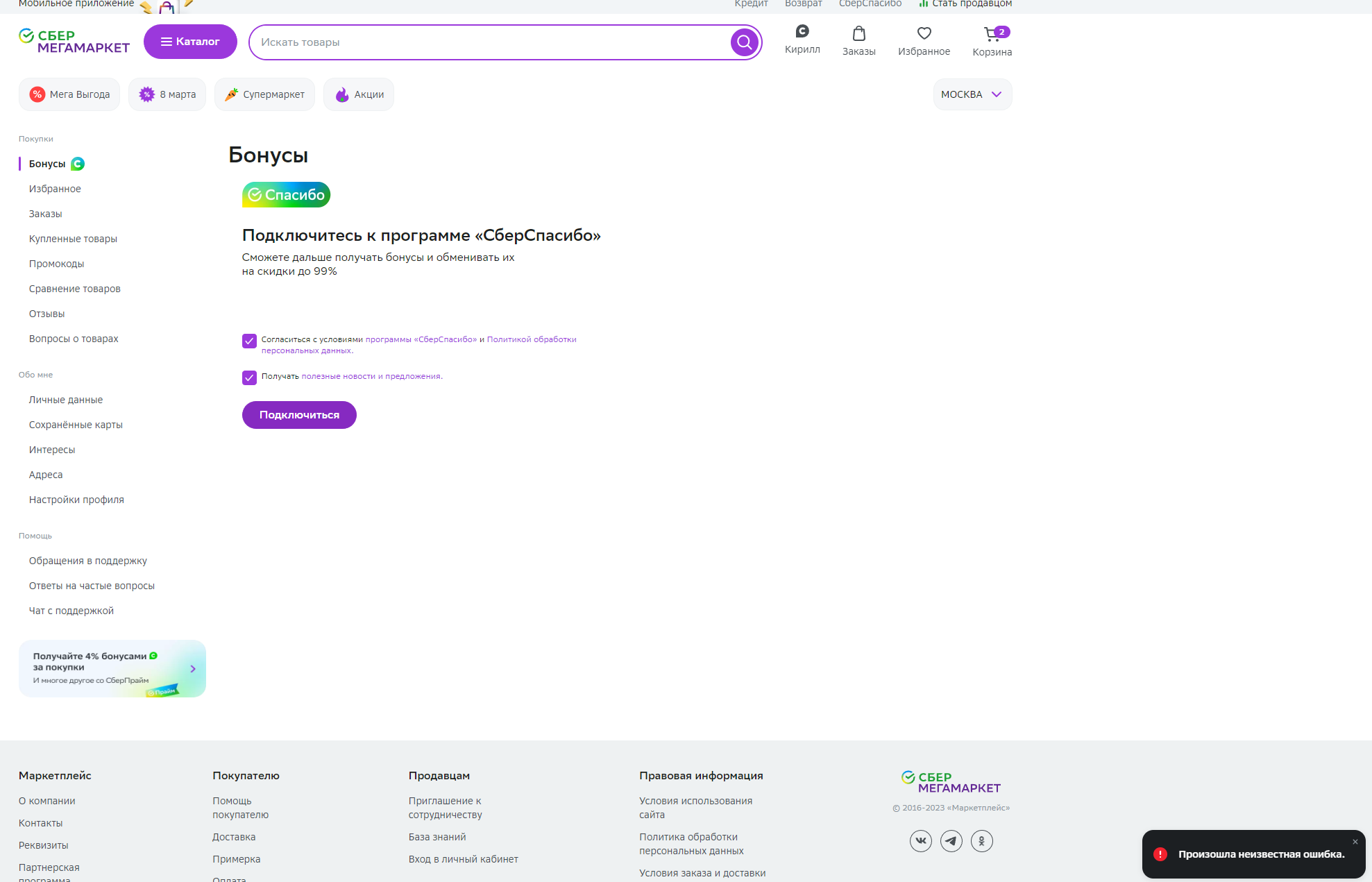Screen dimensions: 1372x882
Task: Click the Сбер Мегамаркет logo in header
Action: tap(74, 42)
